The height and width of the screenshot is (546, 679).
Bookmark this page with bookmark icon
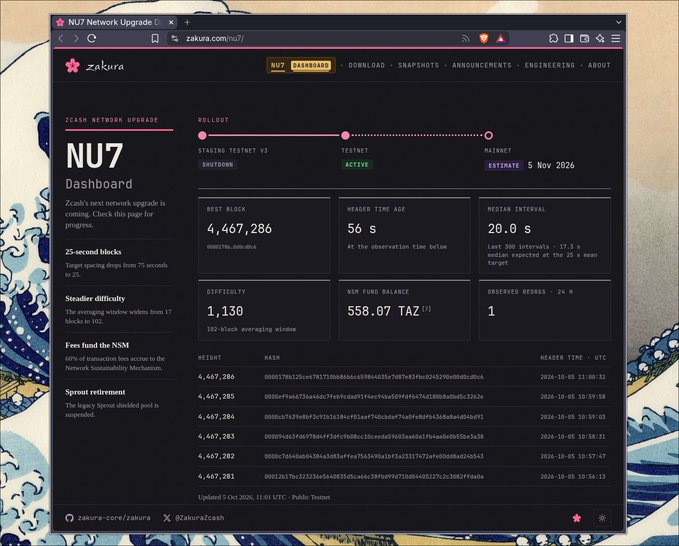[x=155, y=39]
